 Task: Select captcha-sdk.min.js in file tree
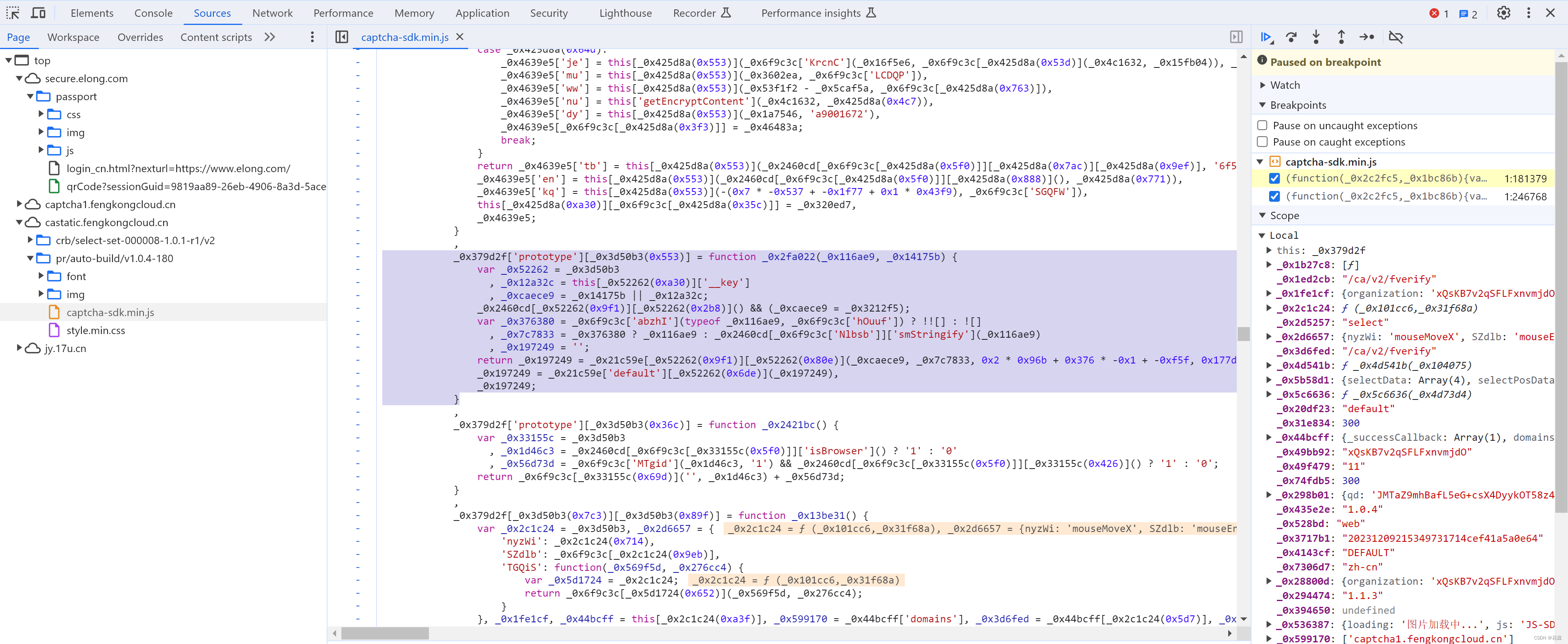110,312
